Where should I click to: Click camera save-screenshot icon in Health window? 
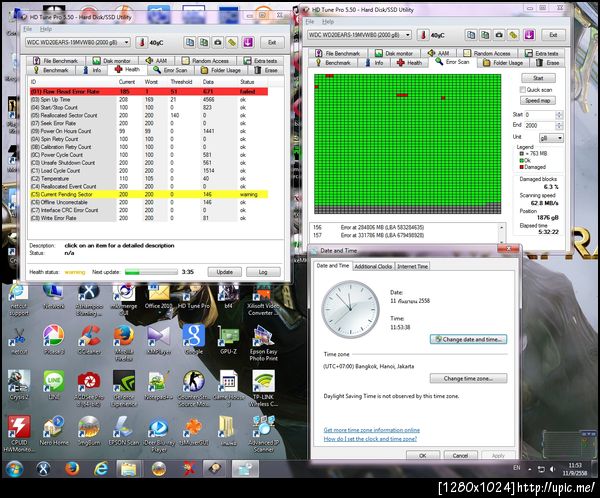218,42
